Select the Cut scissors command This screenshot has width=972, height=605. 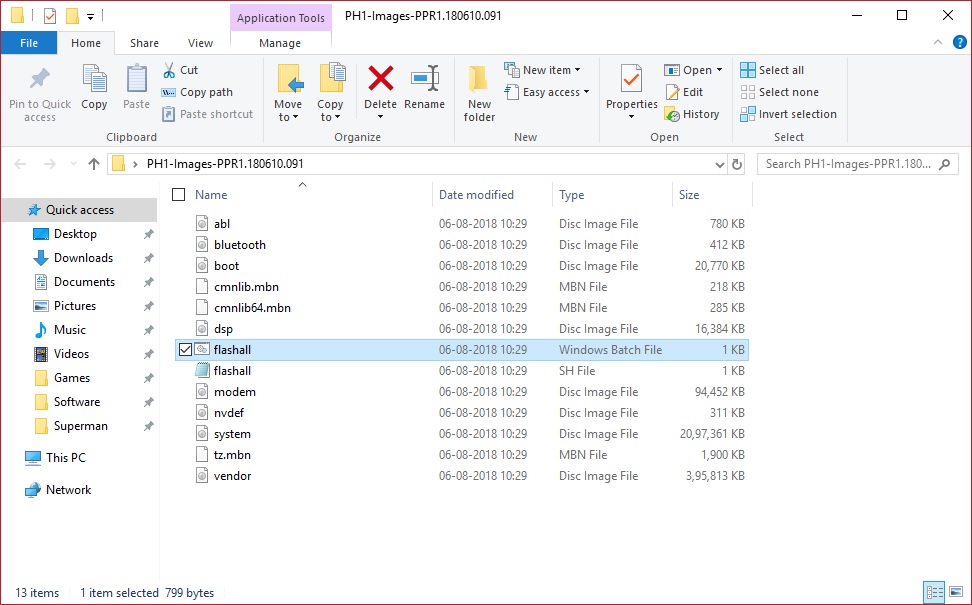180,70
